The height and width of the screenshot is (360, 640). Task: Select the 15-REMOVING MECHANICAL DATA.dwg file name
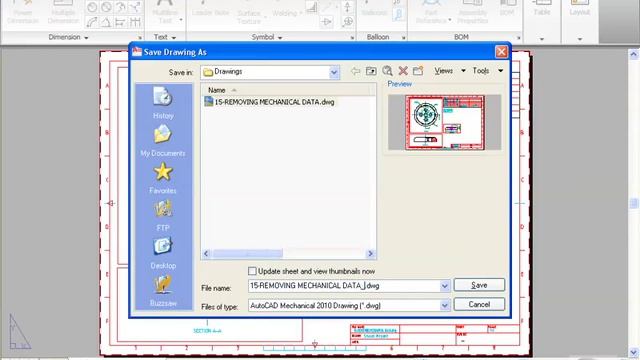pyautogui.click(x=274, y=102)
